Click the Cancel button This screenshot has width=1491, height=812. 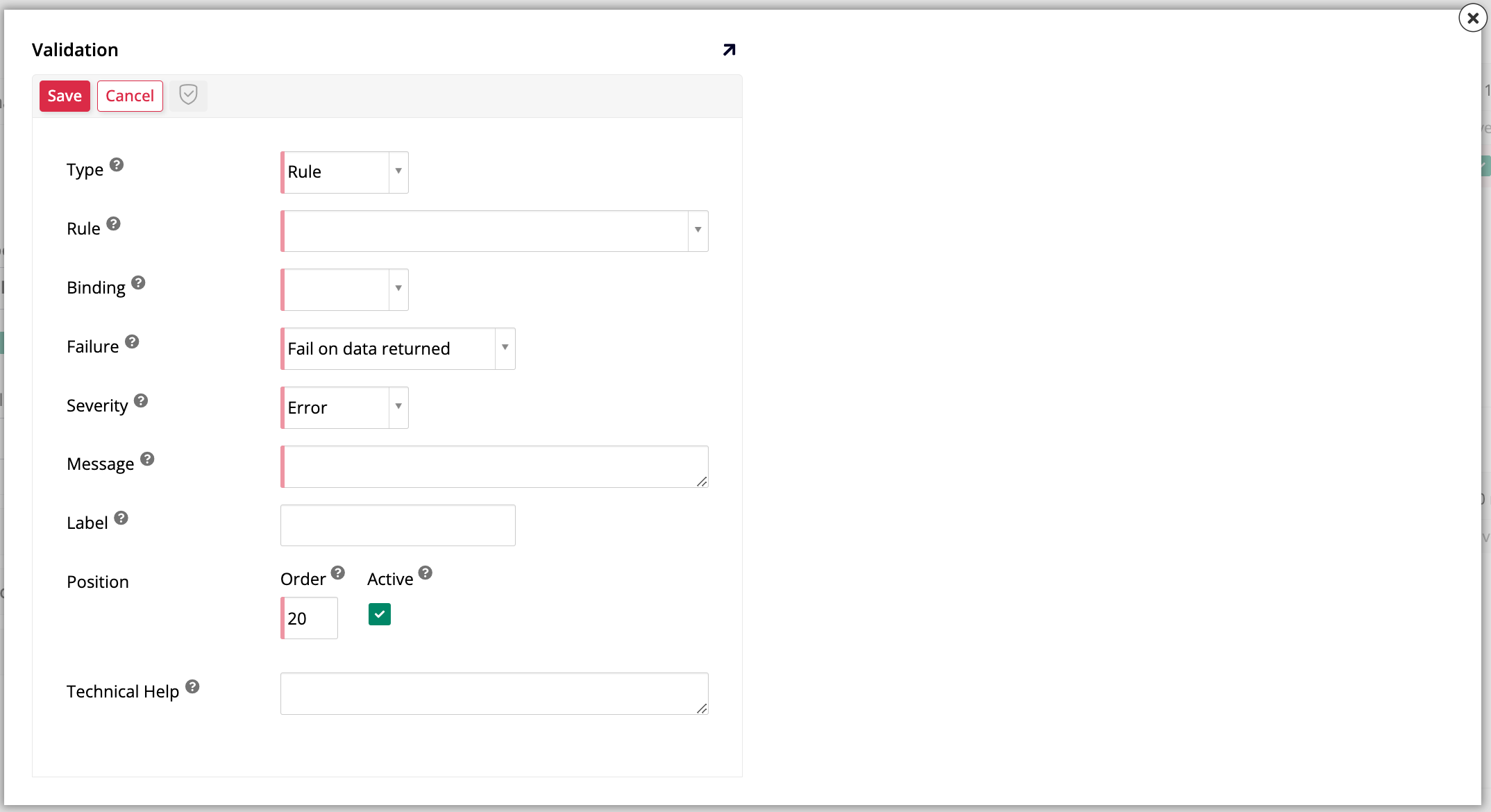130,96
